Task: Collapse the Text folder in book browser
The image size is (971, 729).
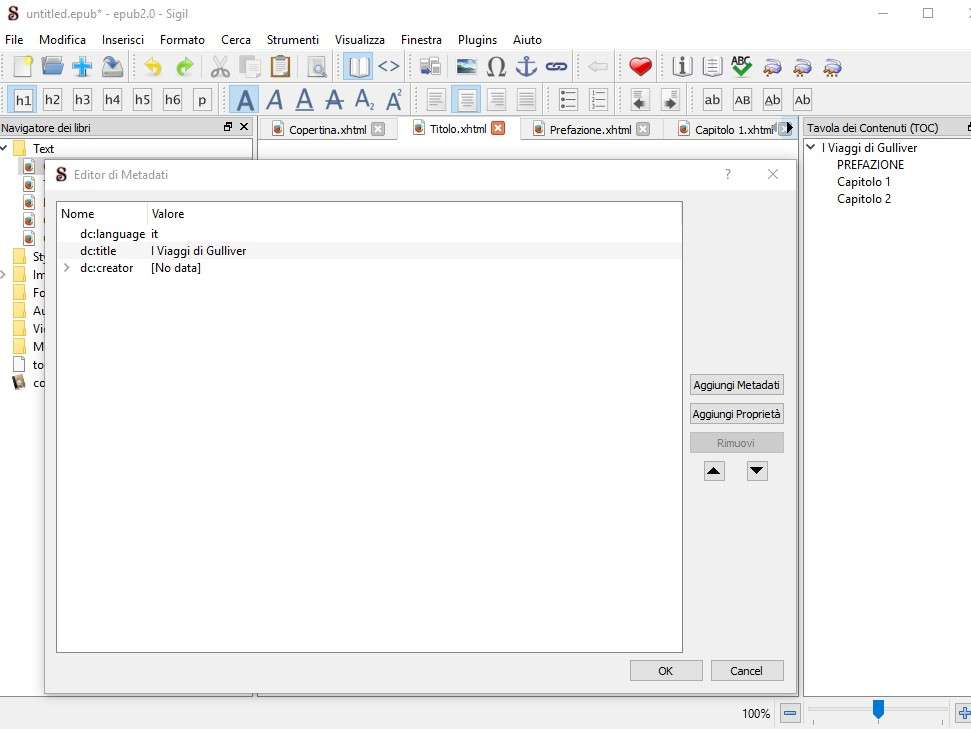Action: click(x=5, y=149)
